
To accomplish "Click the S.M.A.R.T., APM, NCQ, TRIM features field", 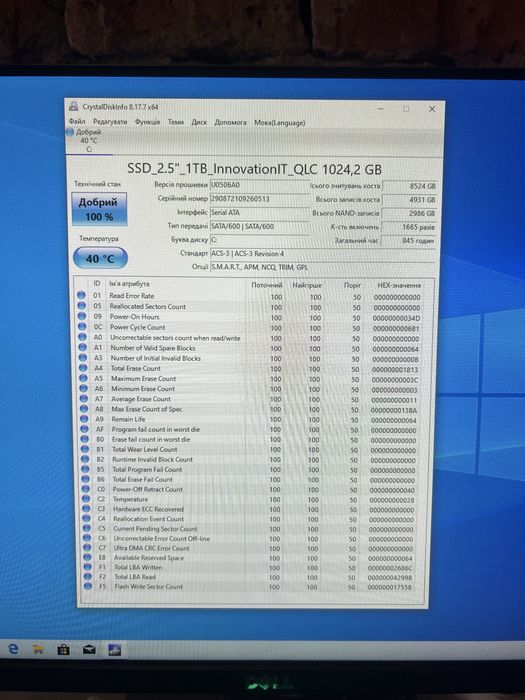I will tap(322, 267).
